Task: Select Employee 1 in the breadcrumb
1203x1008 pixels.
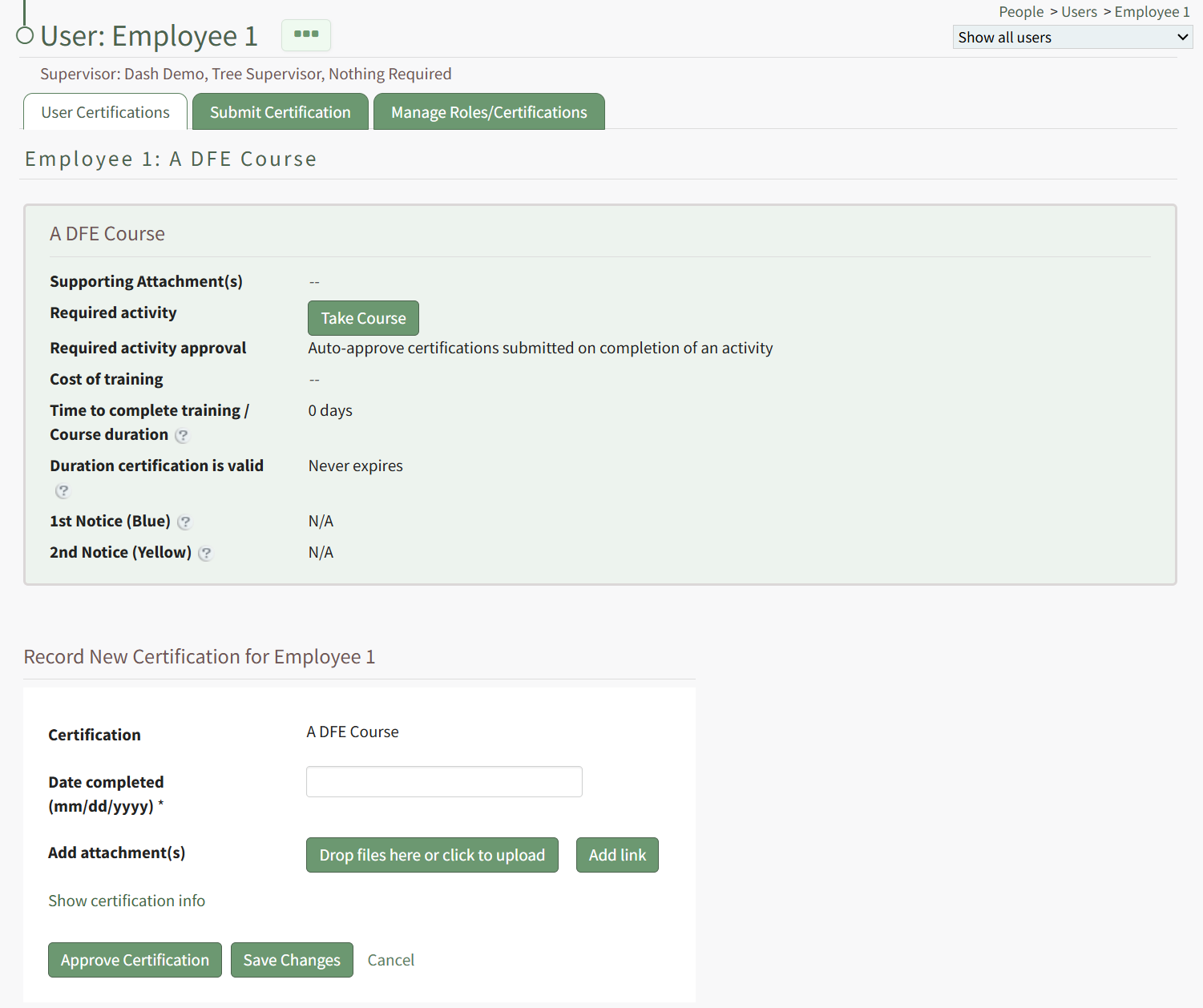Action: [1152, 12]
